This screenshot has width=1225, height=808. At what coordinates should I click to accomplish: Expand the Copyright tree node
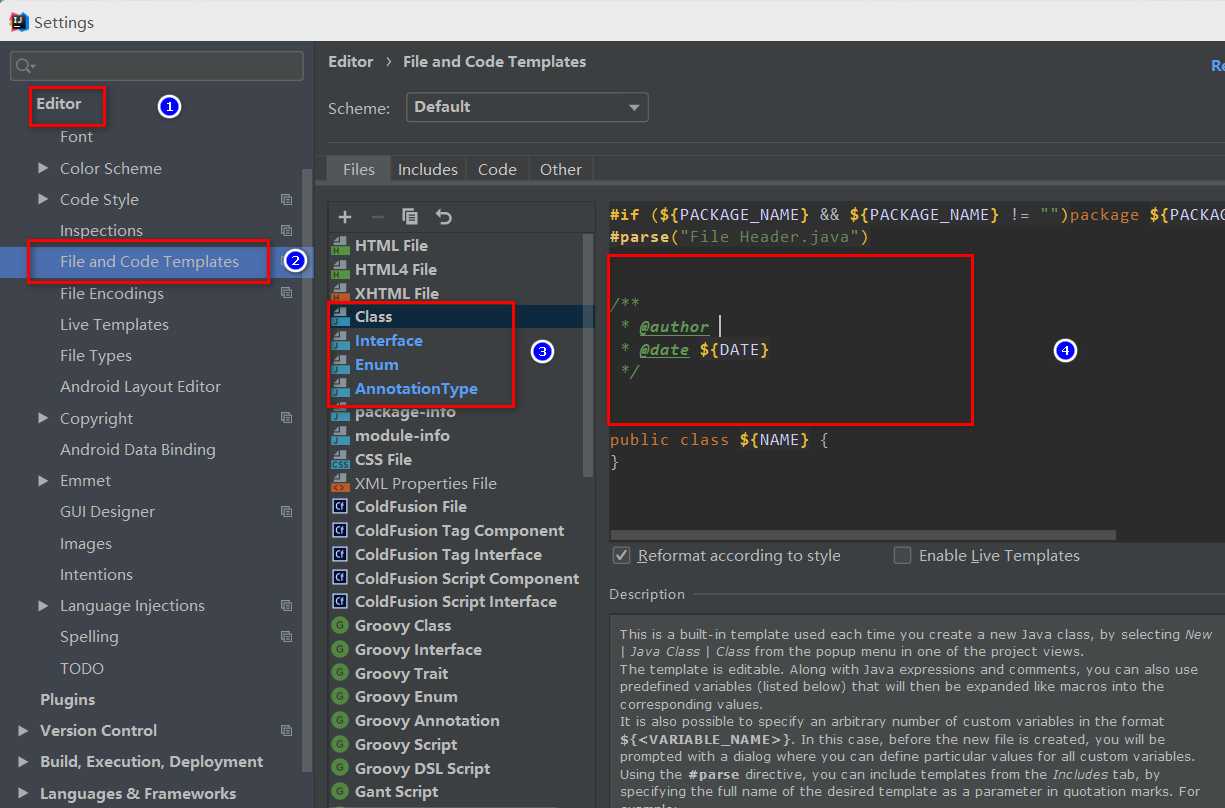pyautogui.click(x=43, y=418)
